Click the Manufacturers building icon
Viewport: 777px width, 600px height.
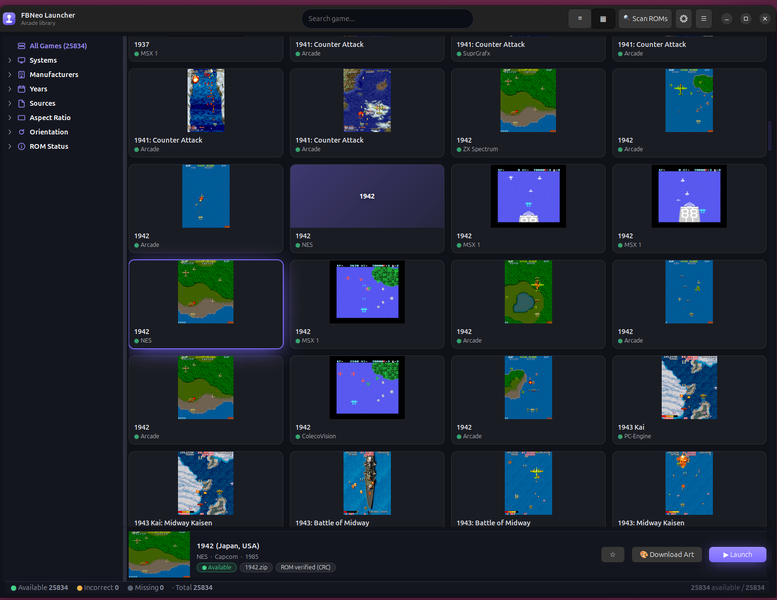(x=21, y=75)
